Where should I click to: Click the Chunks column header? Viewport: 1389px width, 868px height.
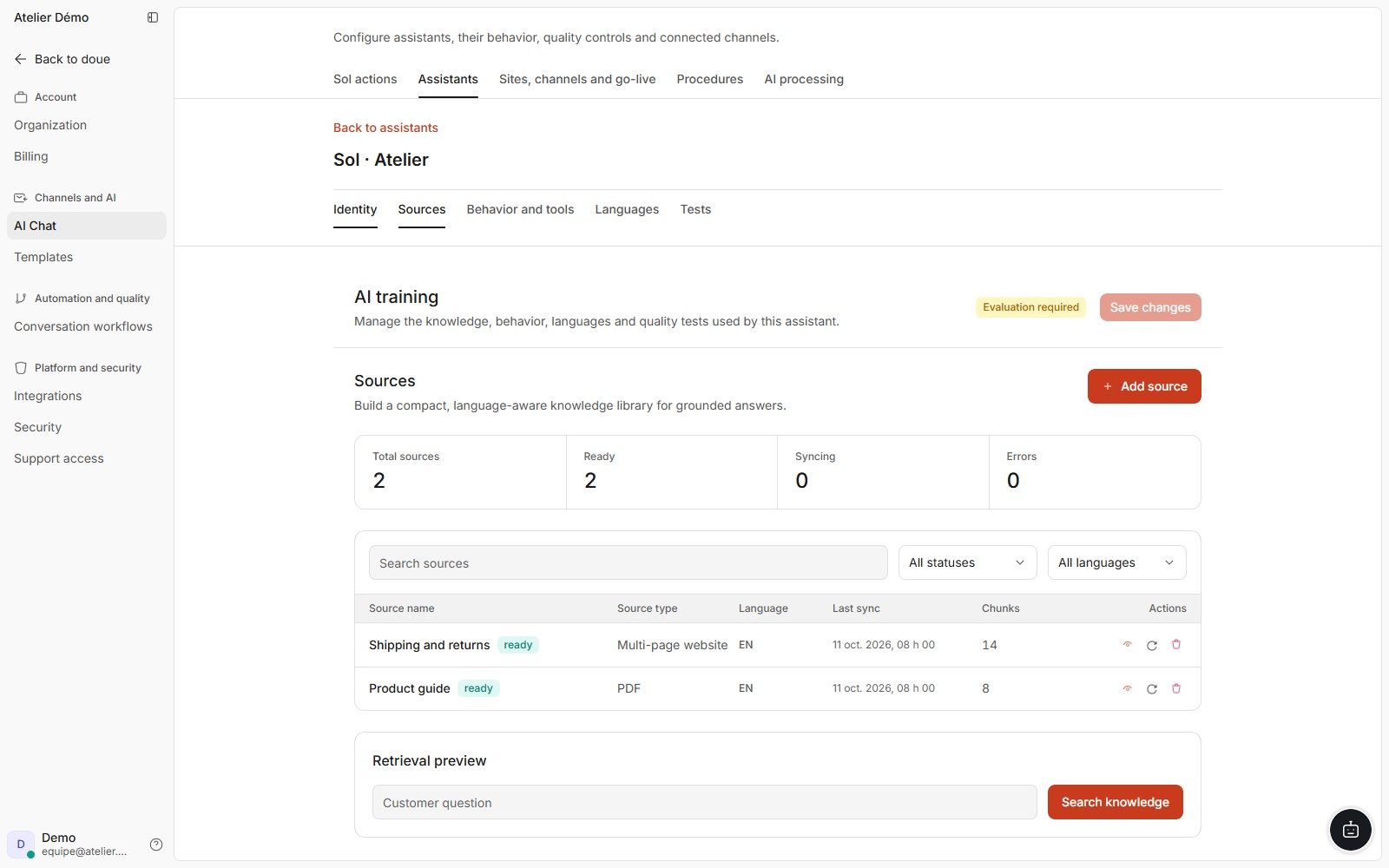(x=1000, y=608)
